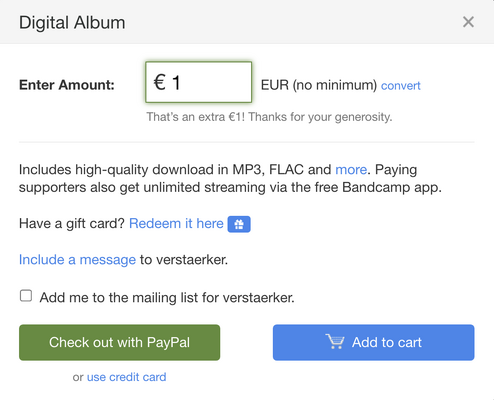Tick the verstaerker mailing list checkbox
This screenshot has width=494, height=400.
26,296
